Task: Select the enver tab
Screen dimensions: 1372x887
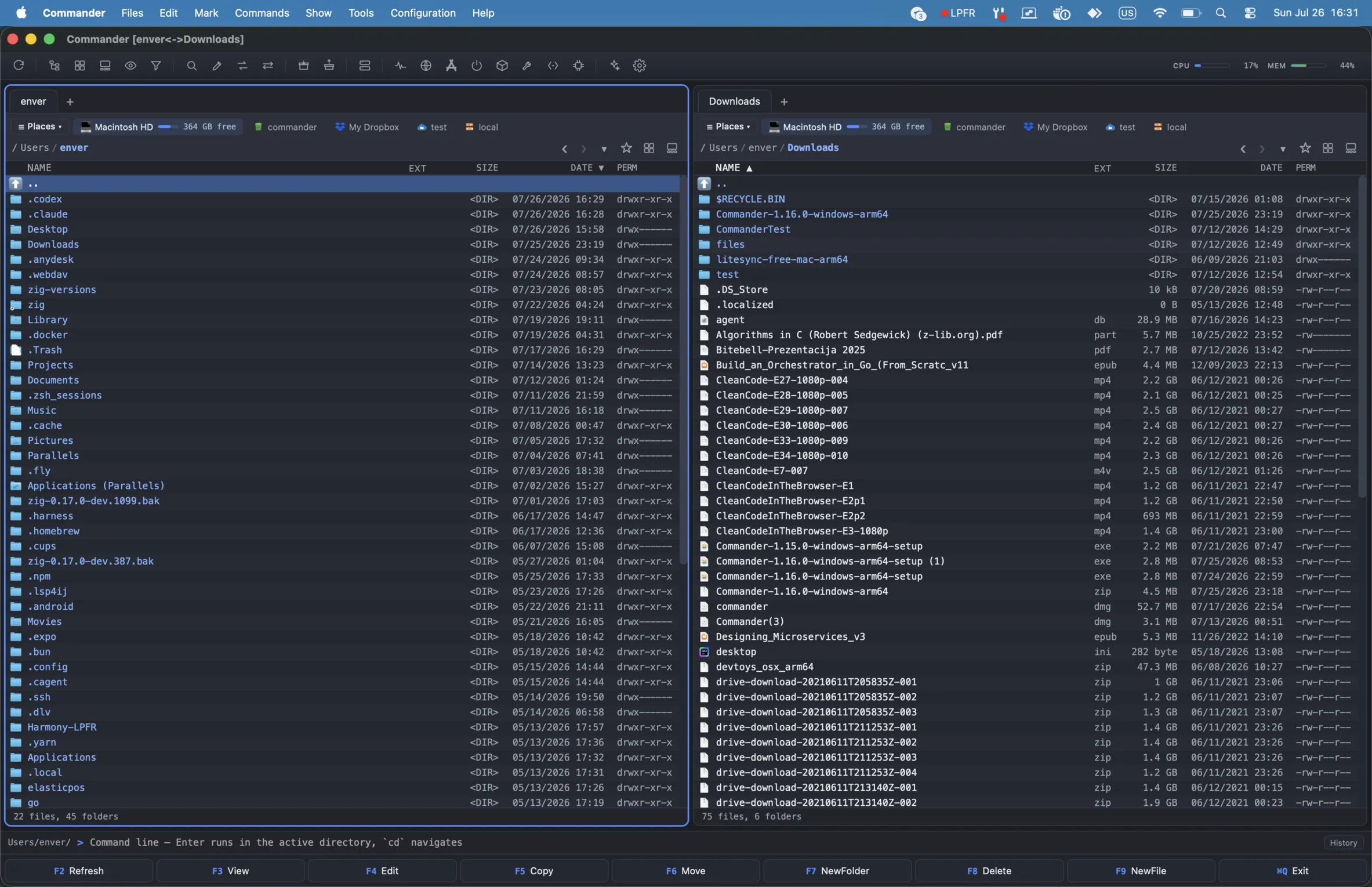Action: point(33,102)
